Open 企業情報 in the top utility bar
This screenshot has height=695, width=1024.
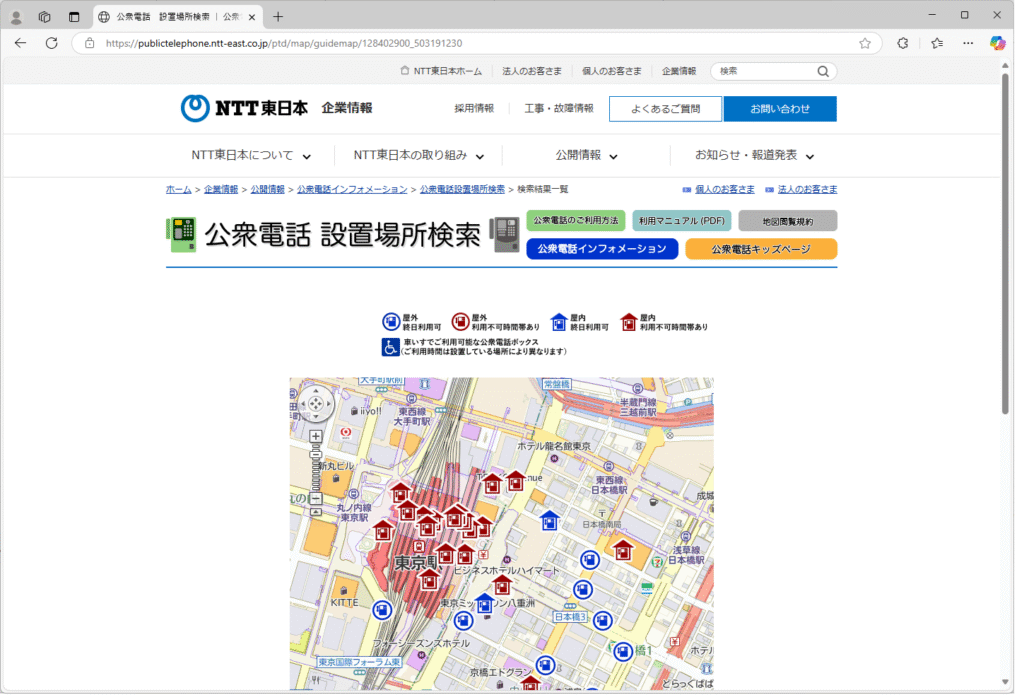tap(679, 71)
